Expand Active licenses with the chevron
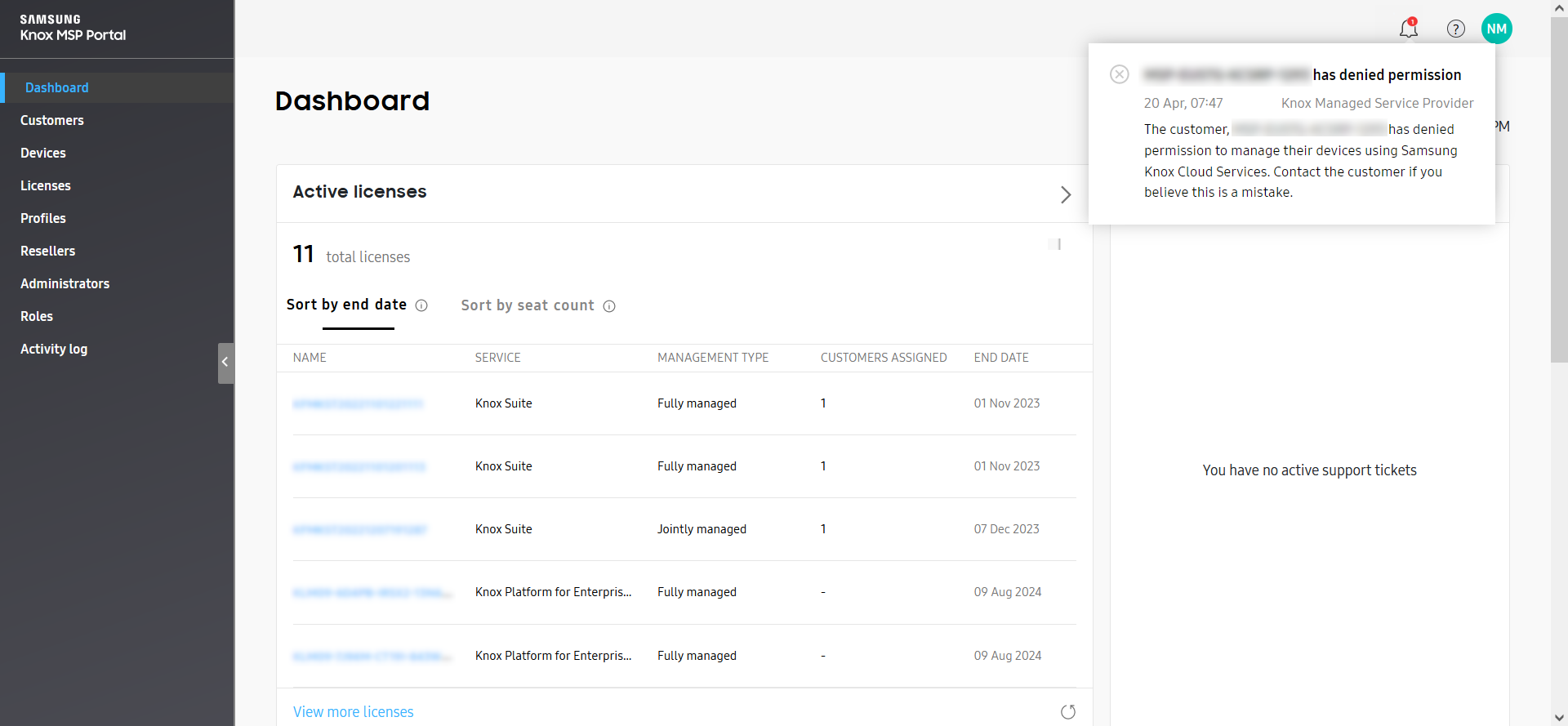 pyautogui.click(x=1065, y=194)
